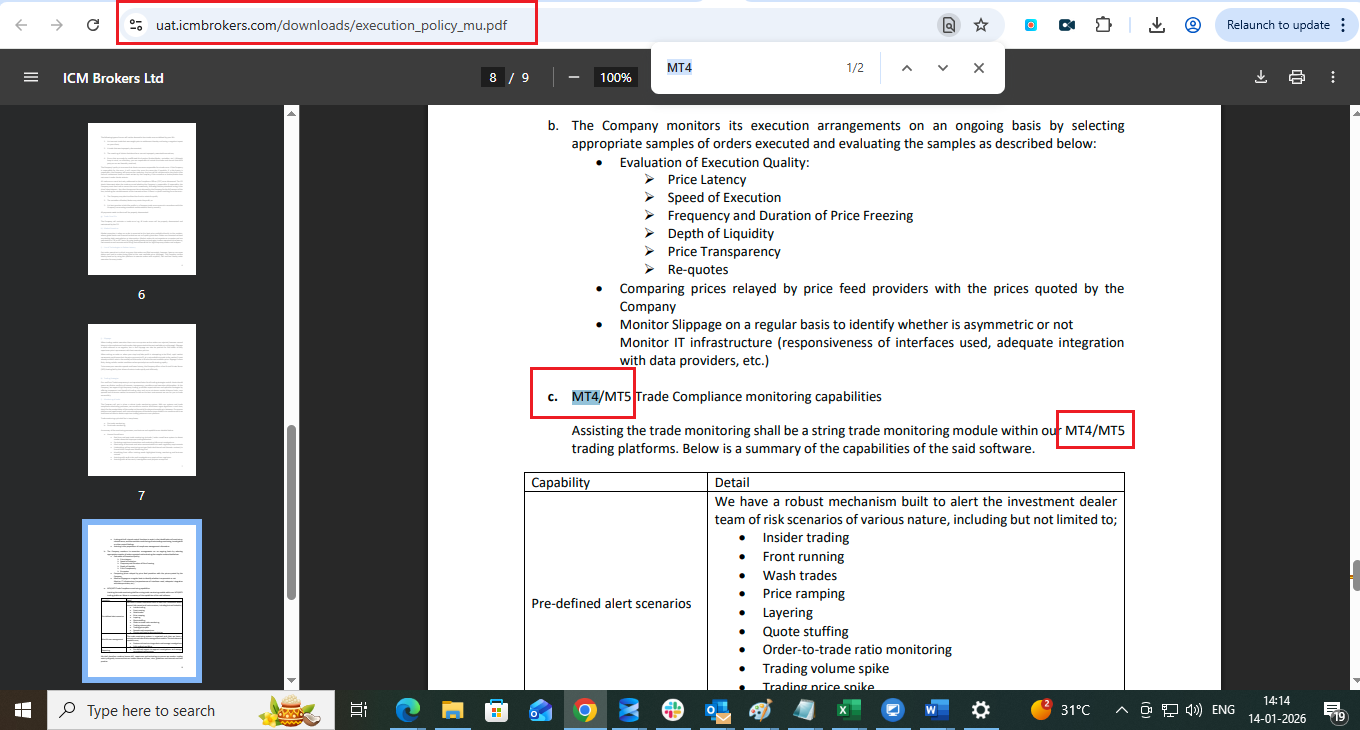Close the find bar
Viewport: 1360px width, 730px height.
(x=978, y=68)
